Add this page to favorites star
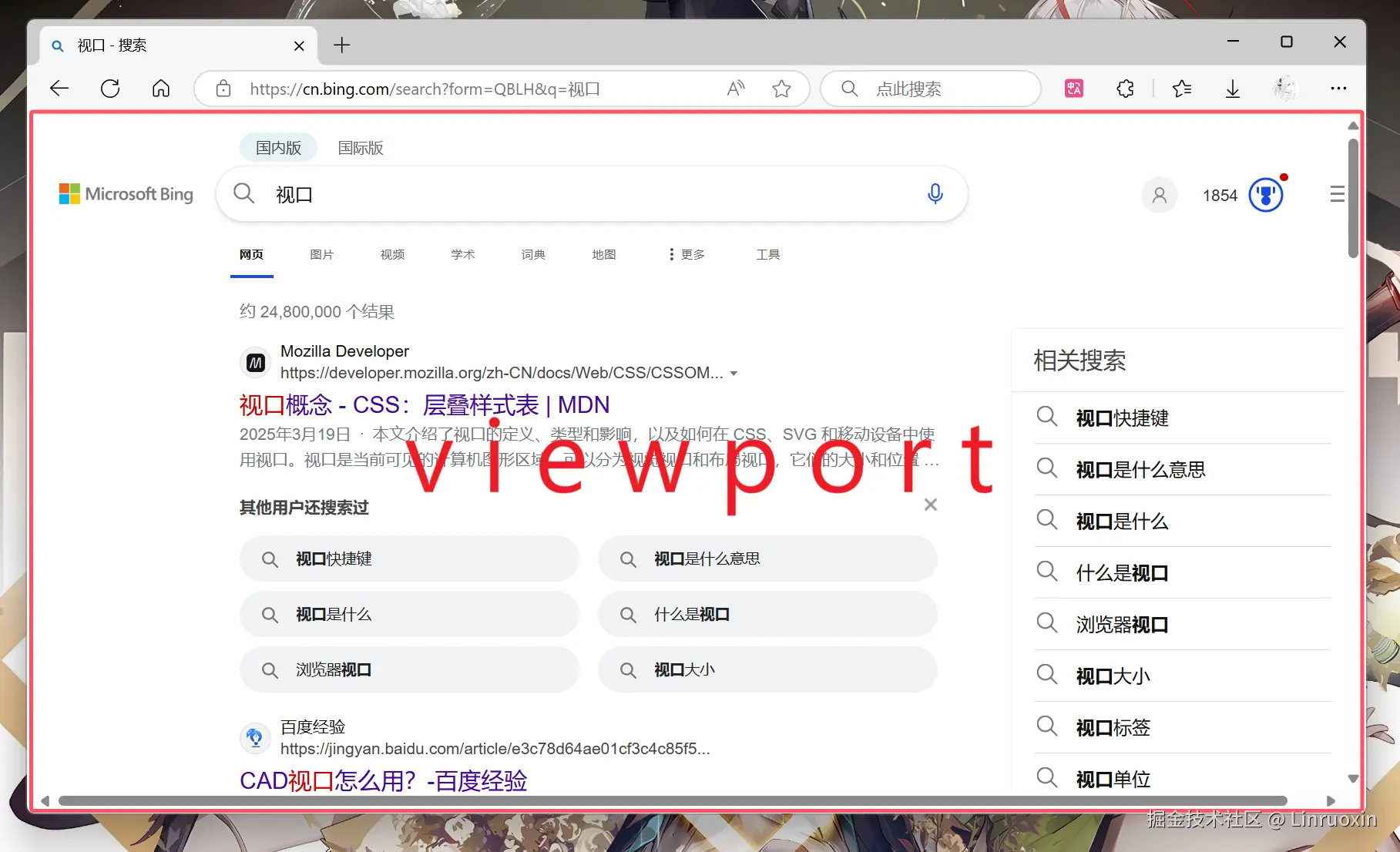 pyautogui.click(x=782, y=89)
